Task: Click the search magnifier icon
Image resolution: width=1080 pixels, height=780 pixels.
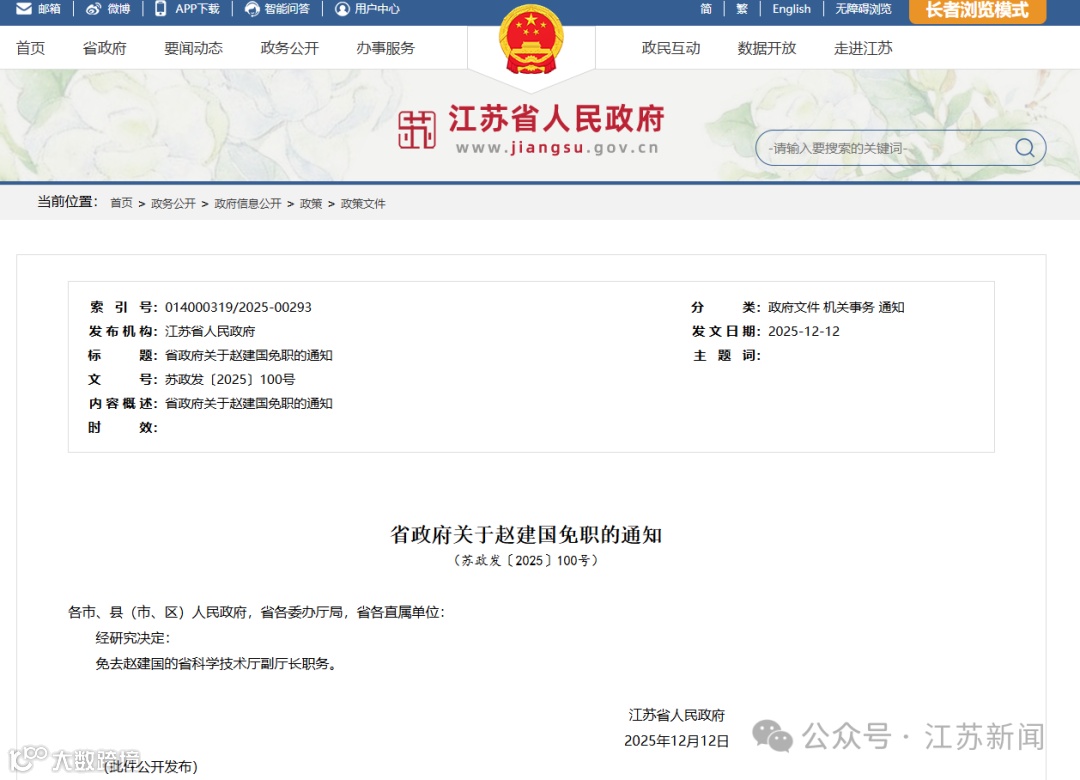Action: point(1024,147)
